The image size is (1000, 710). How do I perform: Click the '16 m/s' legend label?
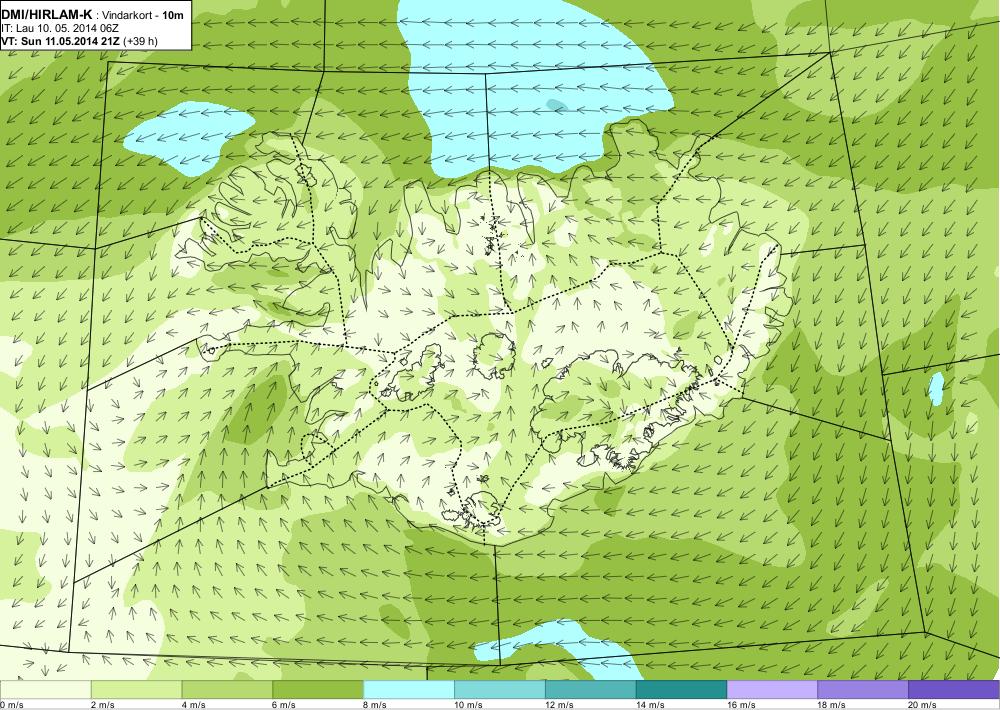(x=742, y=705)
